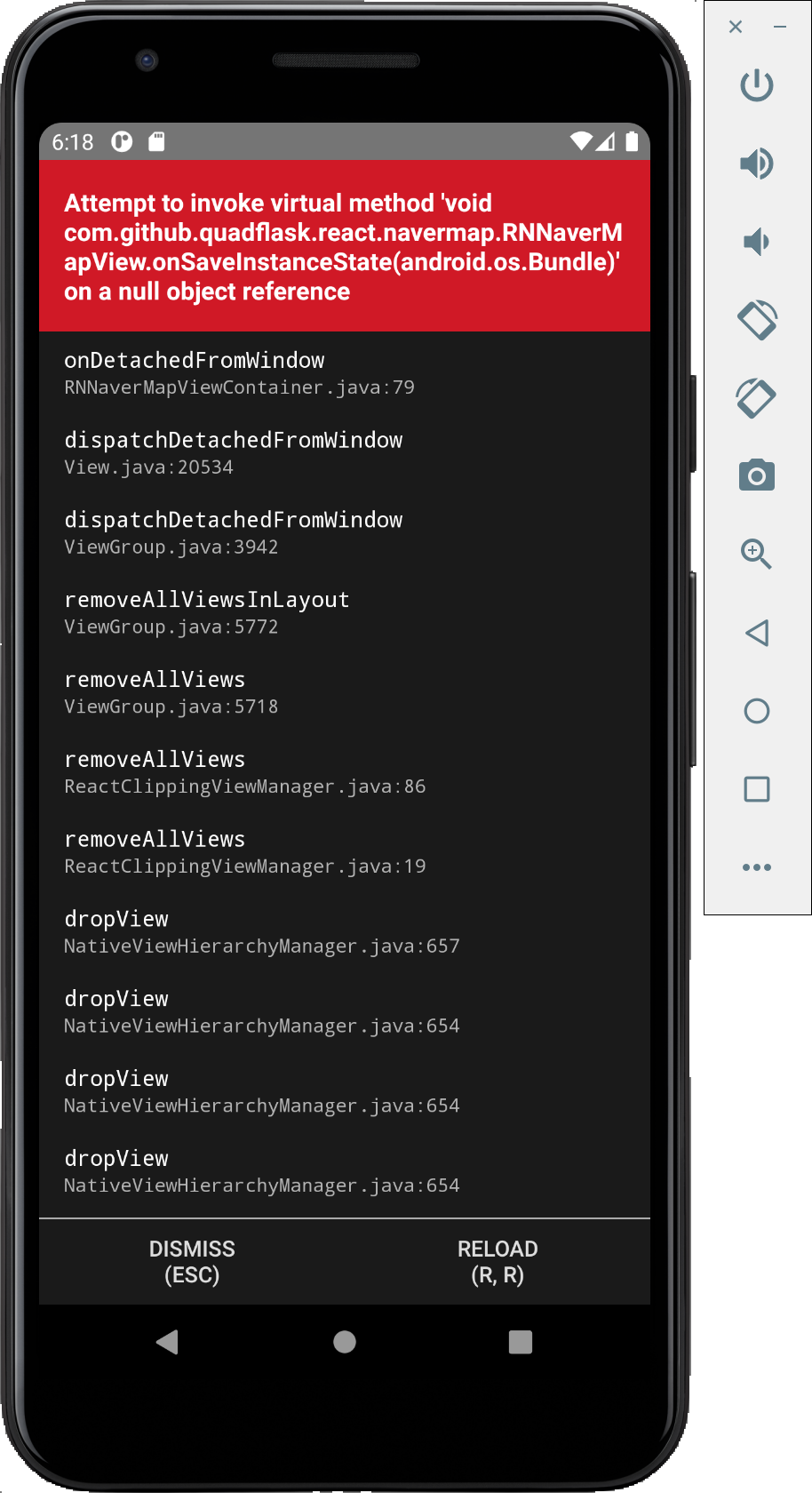Raise volume using the volume up icon

tap(756, 164)
